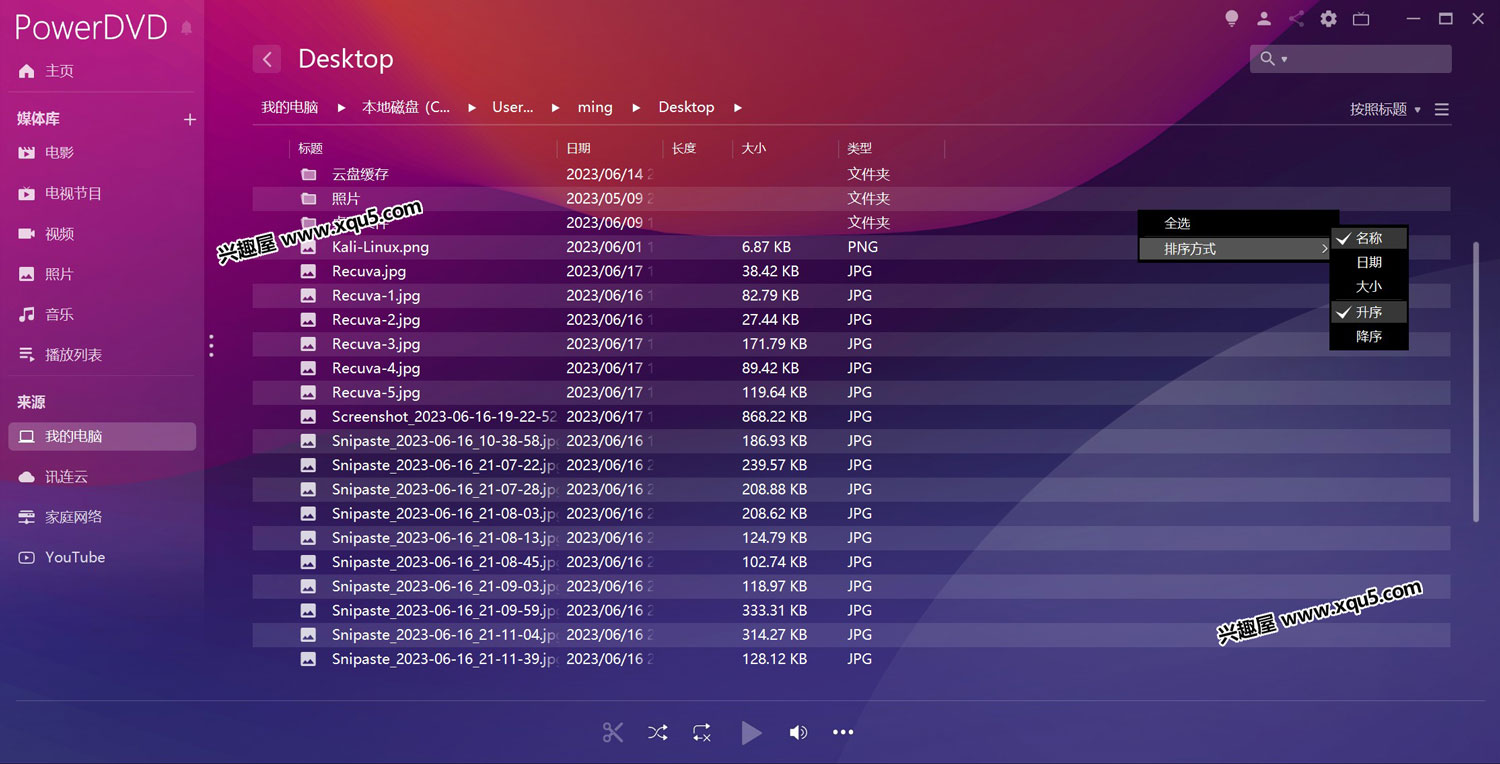
Task: Click the 日期 column header
Action: tap(578, 149)
